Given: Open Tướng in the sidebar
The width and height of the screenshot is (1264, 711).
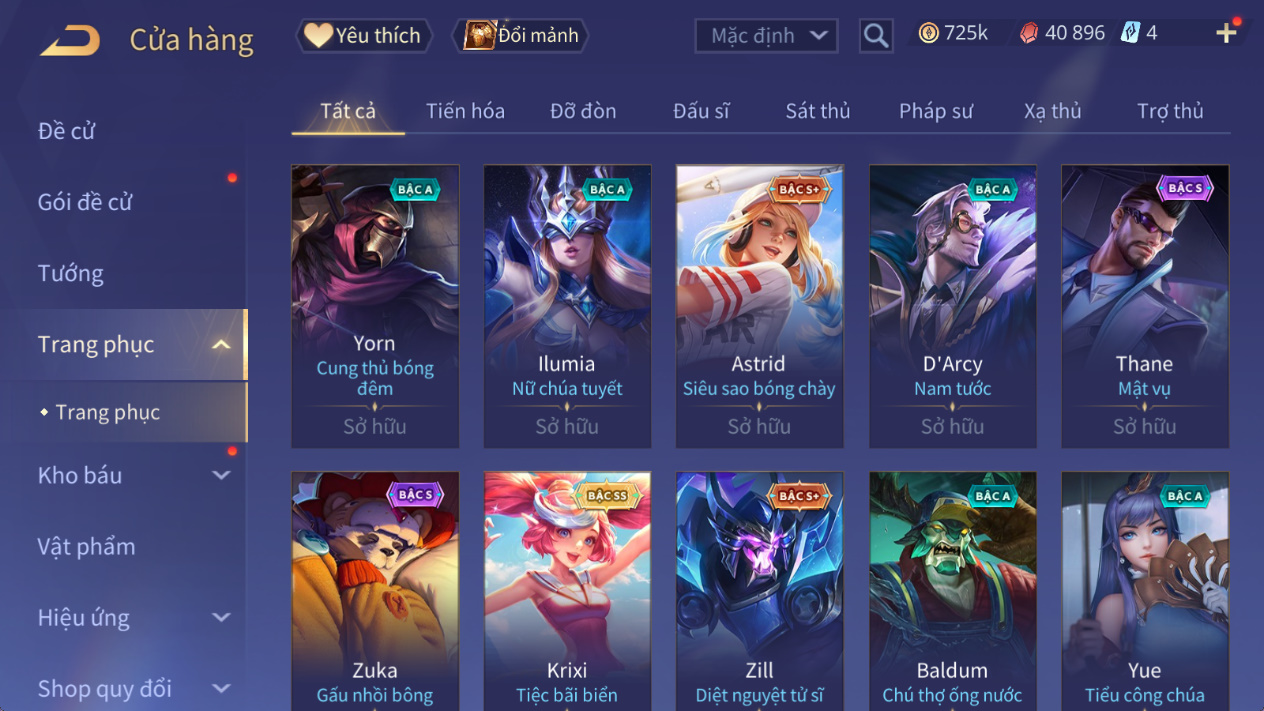Looking at the screenshot, I should 71,273.
